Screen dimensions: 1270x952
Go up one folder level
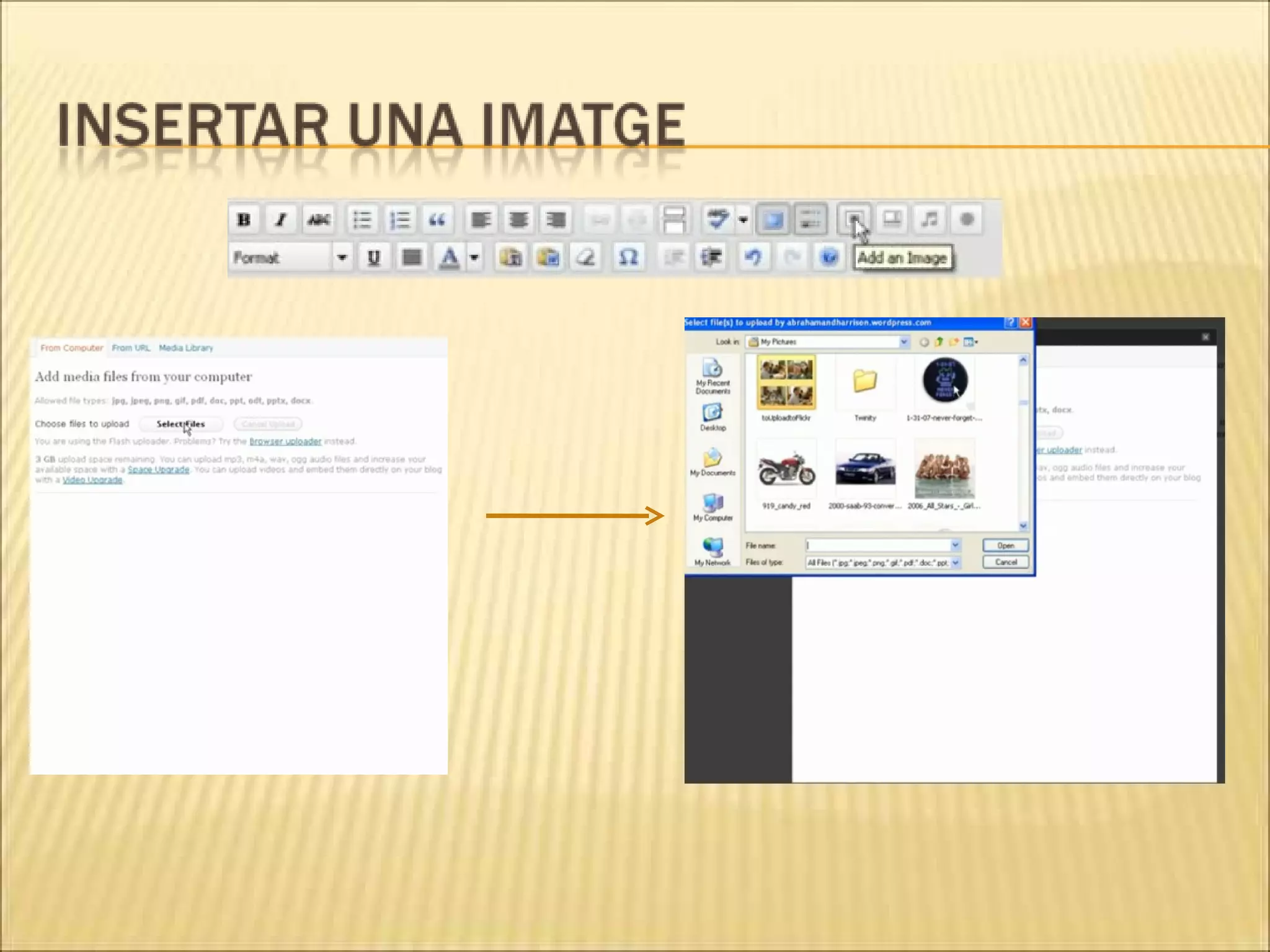[939, 342]
